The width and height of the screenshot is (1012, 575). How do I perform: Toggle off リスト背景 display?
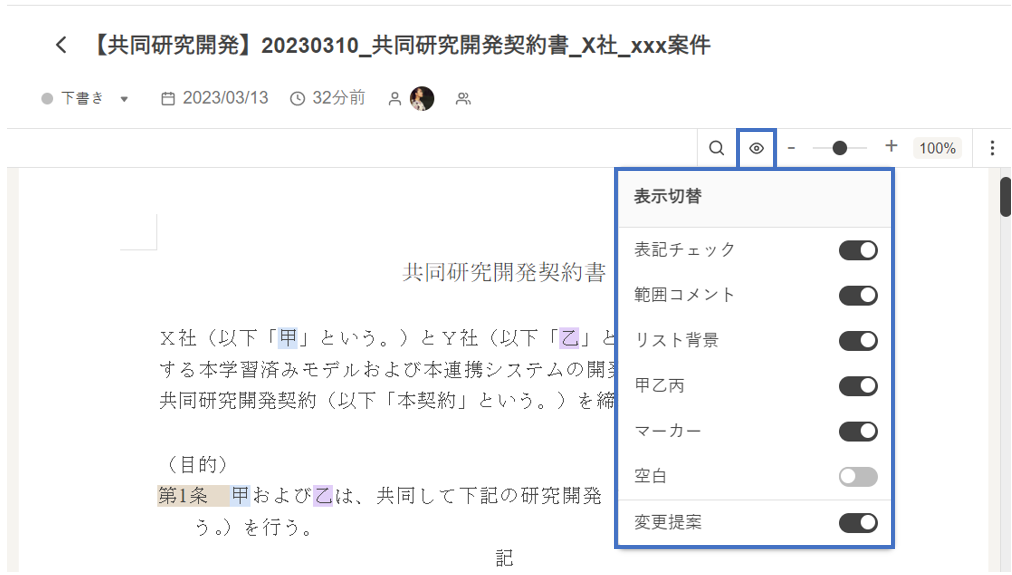858,341
